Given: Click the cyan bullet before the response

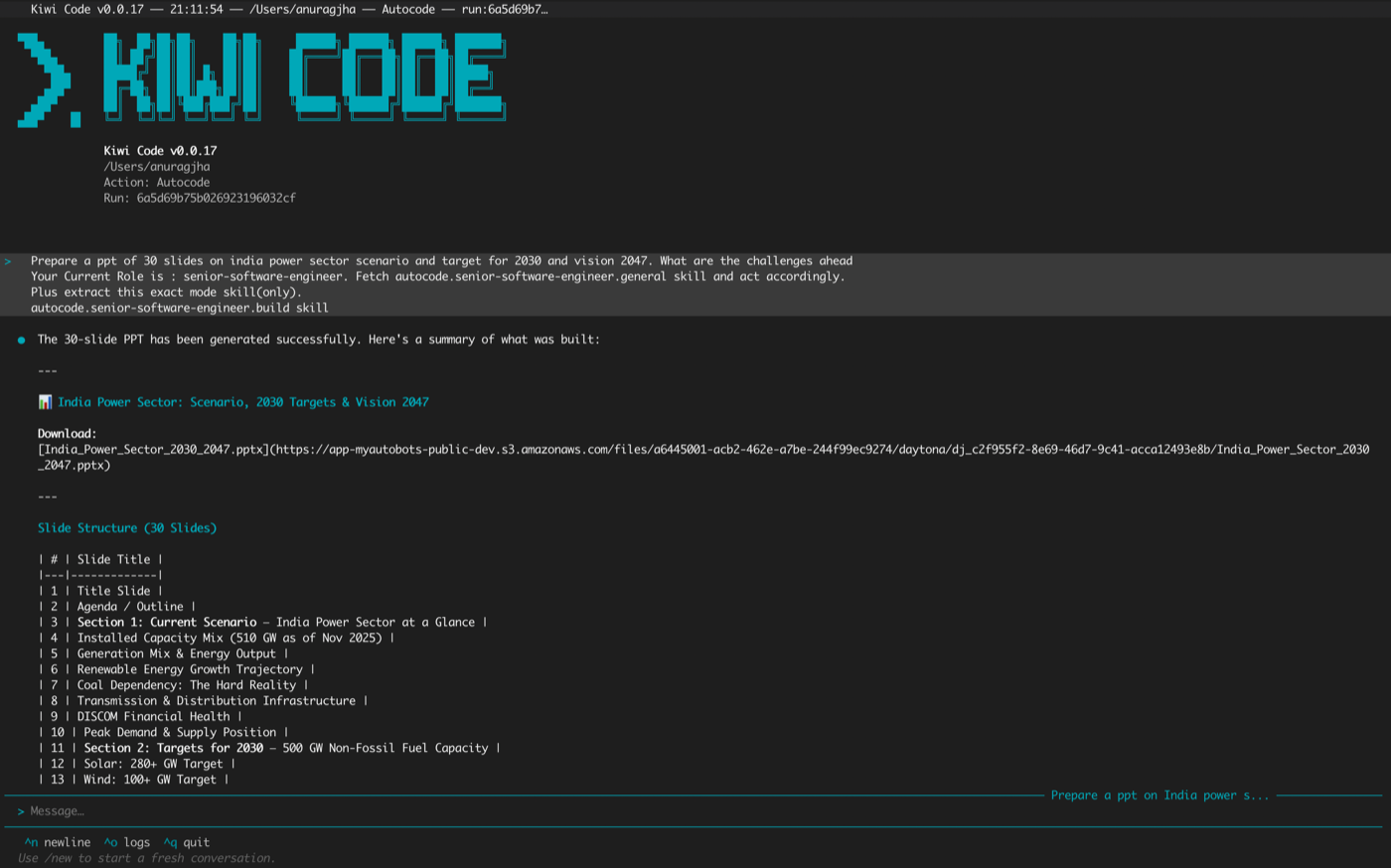Looking at the screenshot, I should [x=21, y=340].
